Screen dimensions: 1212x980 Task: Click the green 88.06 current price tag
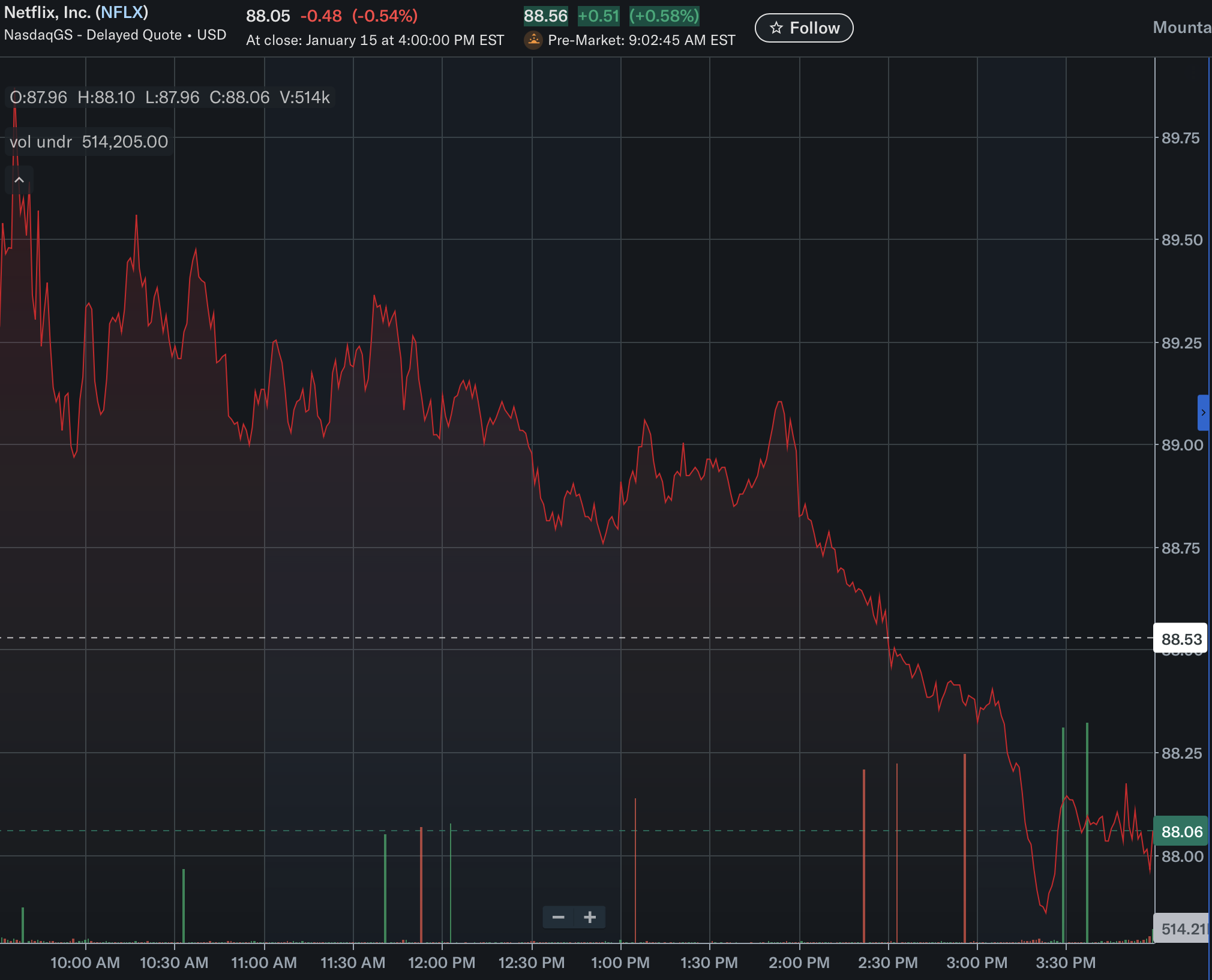1181,832
